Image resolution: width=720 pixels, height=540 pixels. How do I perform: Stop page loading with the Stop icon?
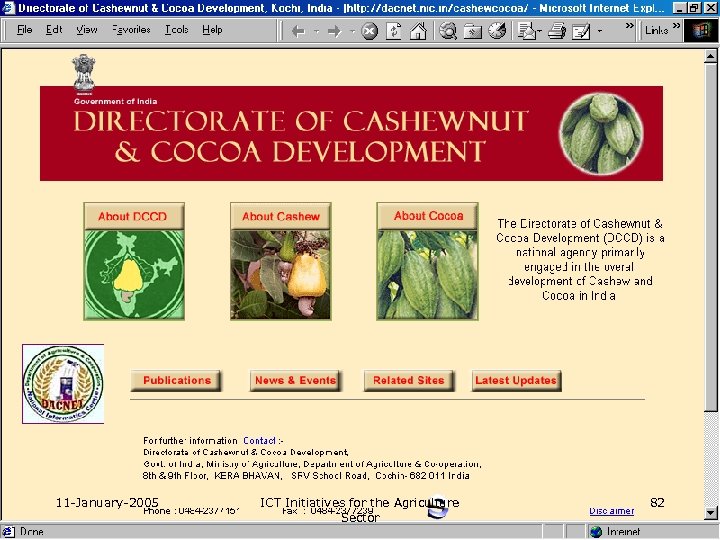pos(370,31)
